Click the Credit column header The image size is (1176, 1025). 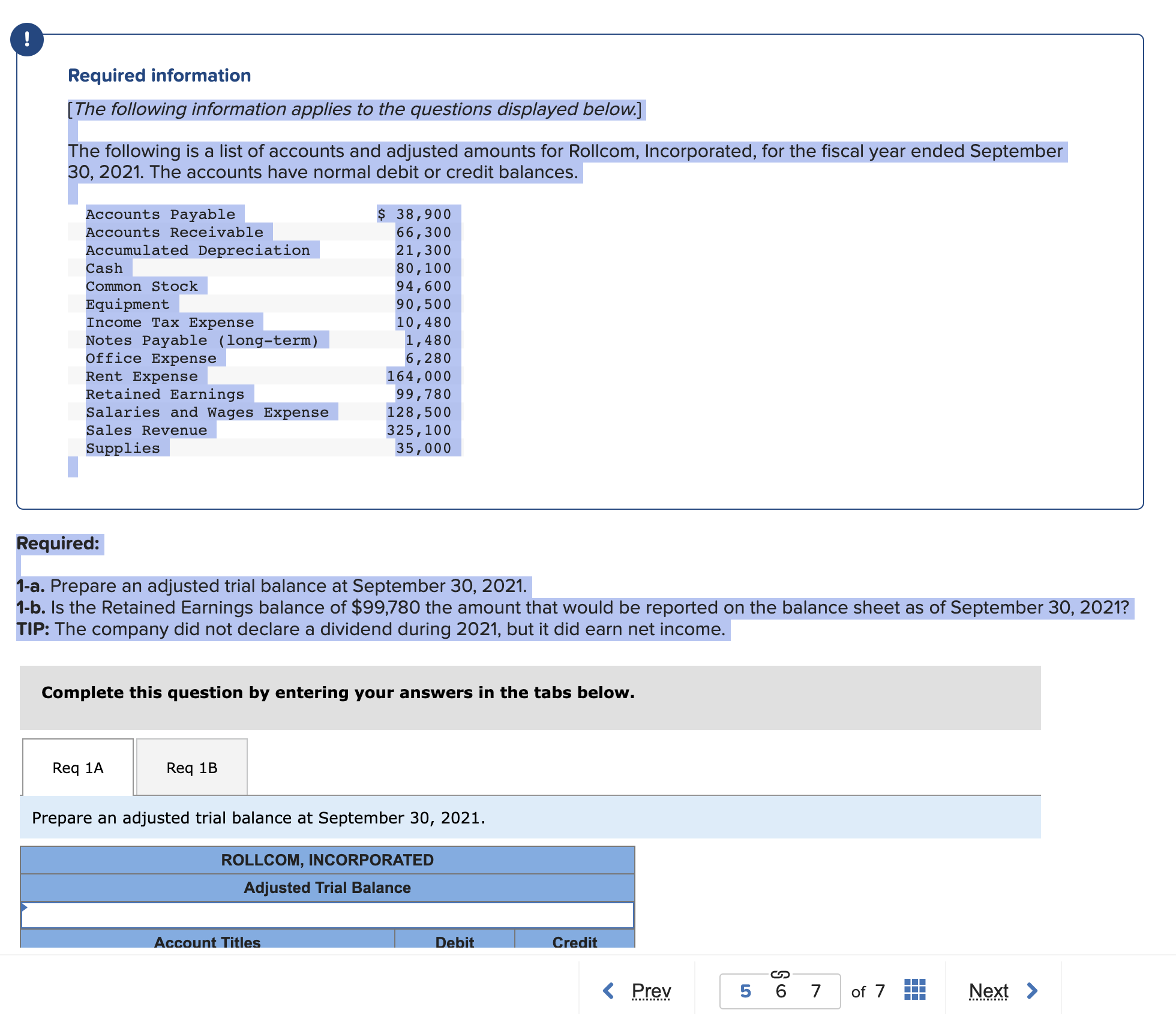click(574, 942)
